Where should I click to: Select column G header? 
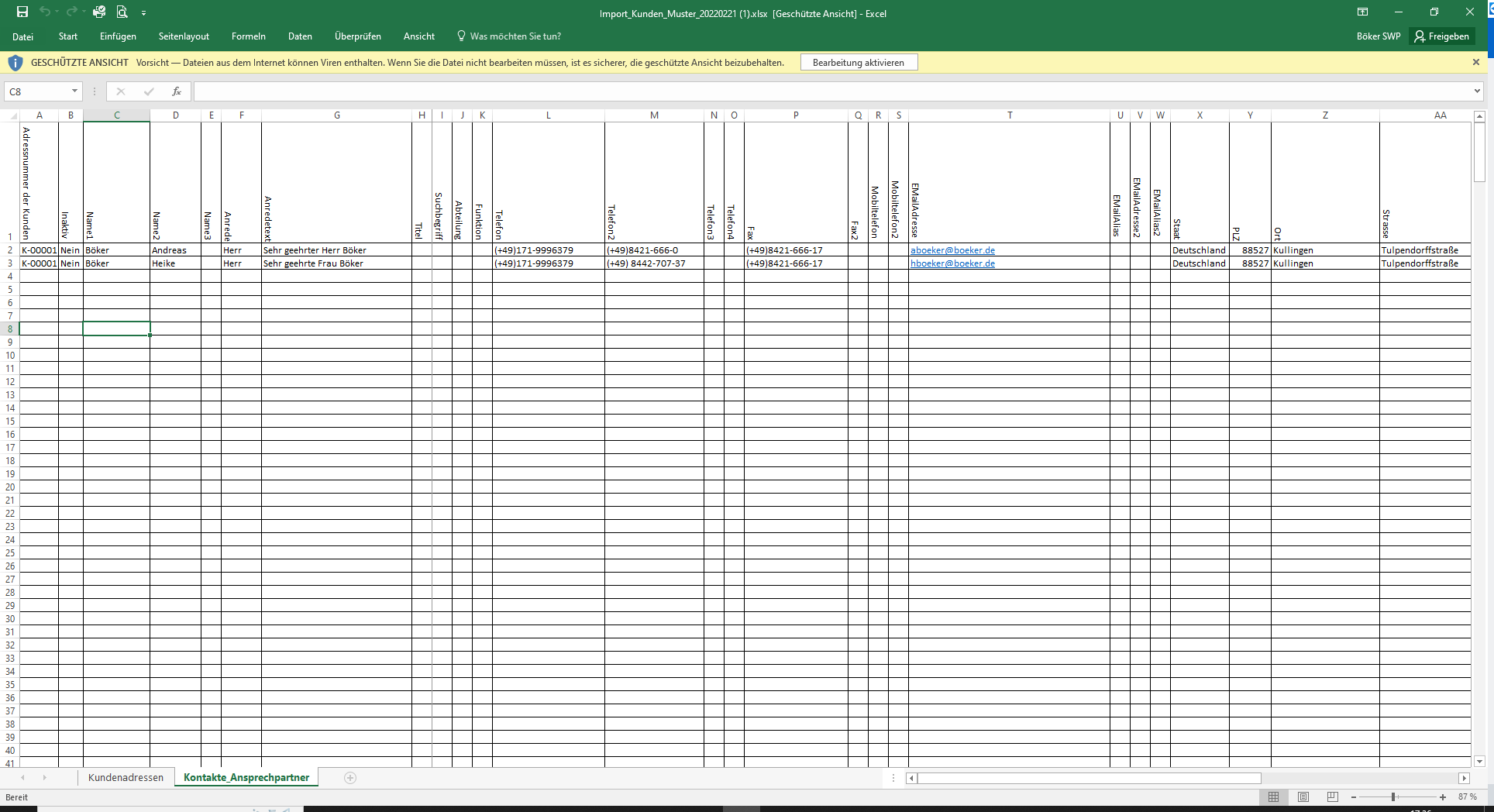pos(337,115)
